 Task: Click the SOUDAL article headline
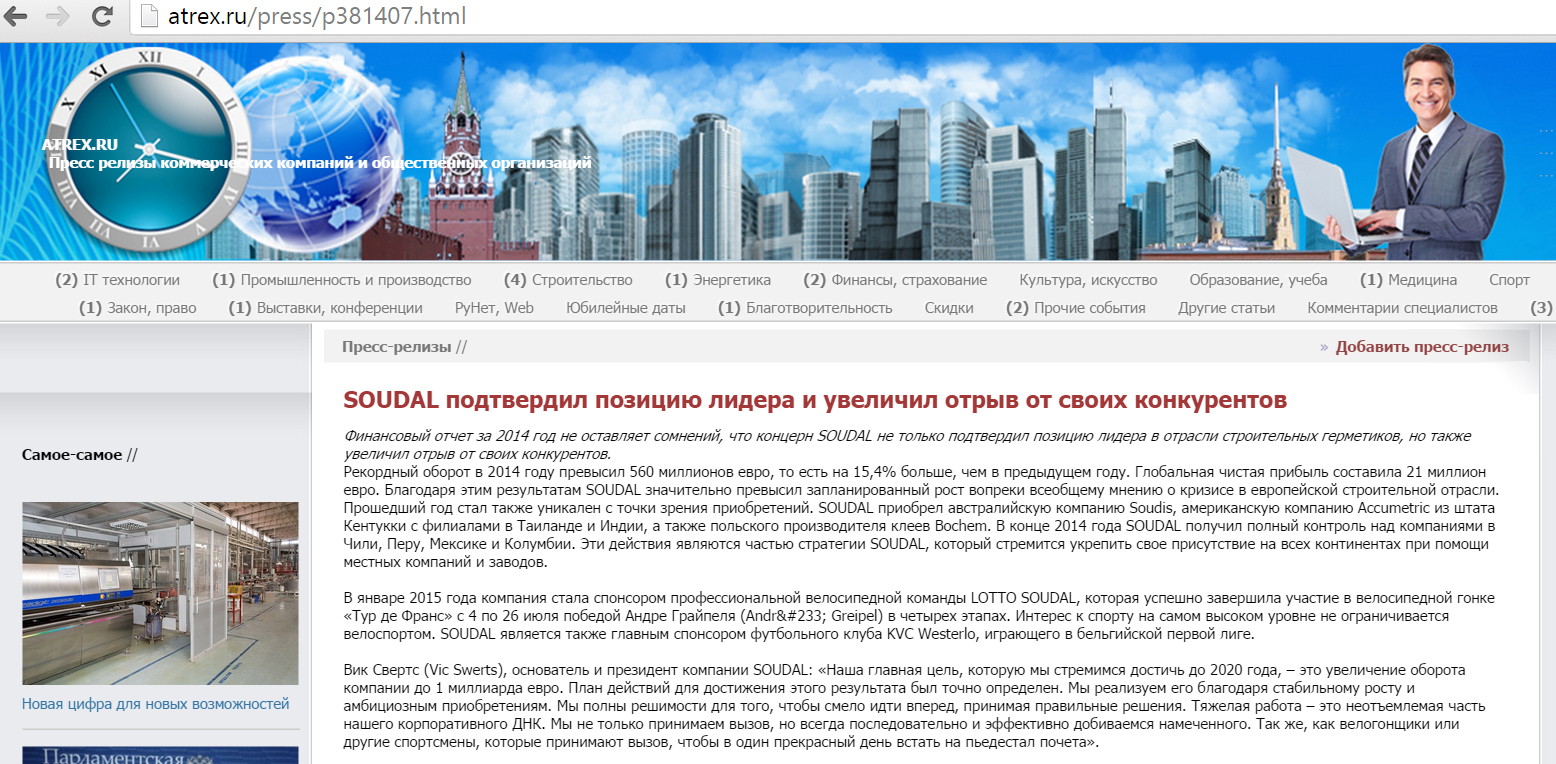tap(815, 400)
